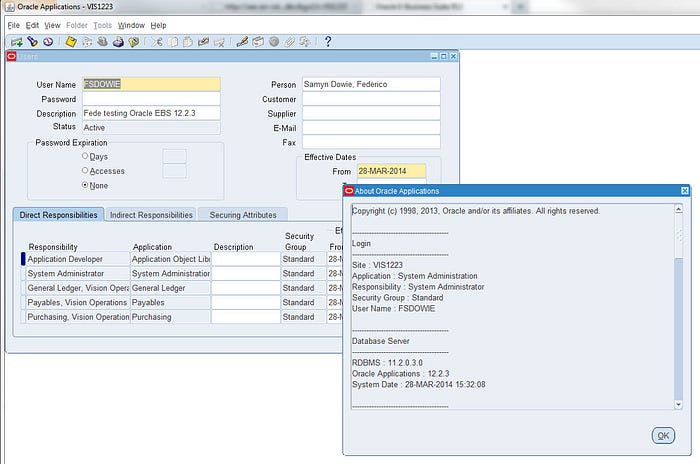Click the Edit Field pencil icon
Image resolution: width=700 pixels, height=464 pixels.
[x=242, y=42]
